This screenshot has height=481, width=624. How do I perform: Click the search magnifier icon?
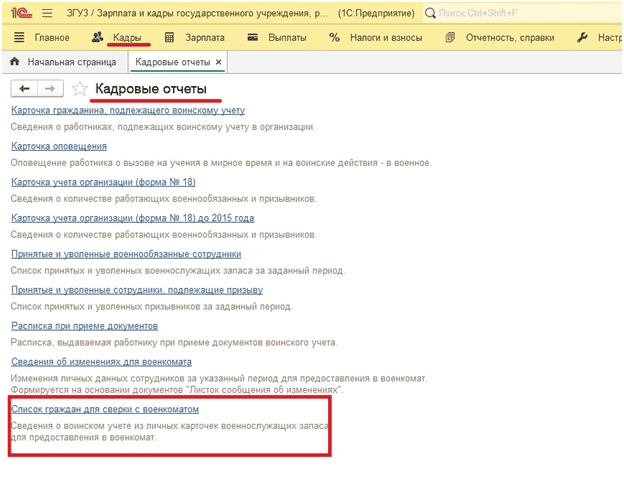(430, 13)
